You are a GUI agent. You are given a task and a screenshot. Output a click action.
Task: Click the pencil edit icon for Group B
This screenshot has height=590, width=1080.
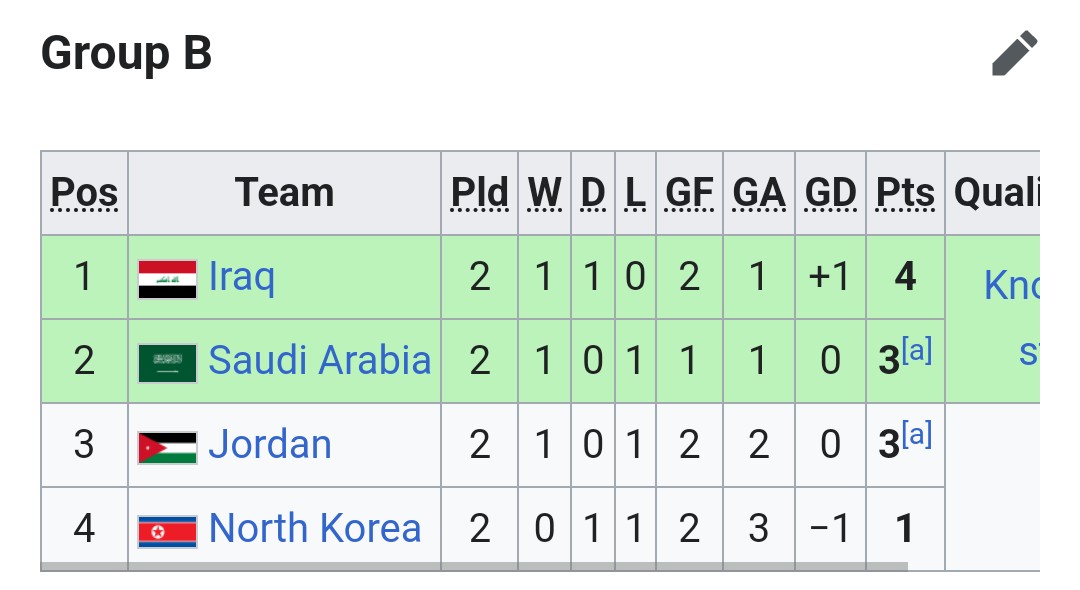1015,53
